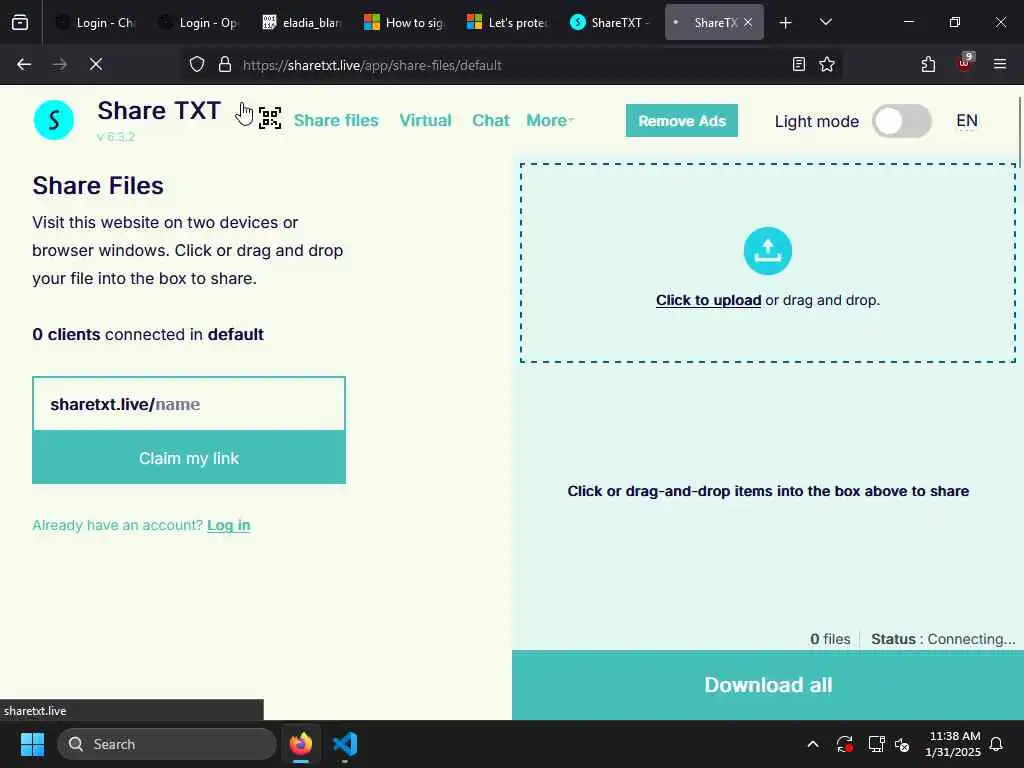
Task: Switch to the inactive ShareTXT tab
Action: coord(611,22)
